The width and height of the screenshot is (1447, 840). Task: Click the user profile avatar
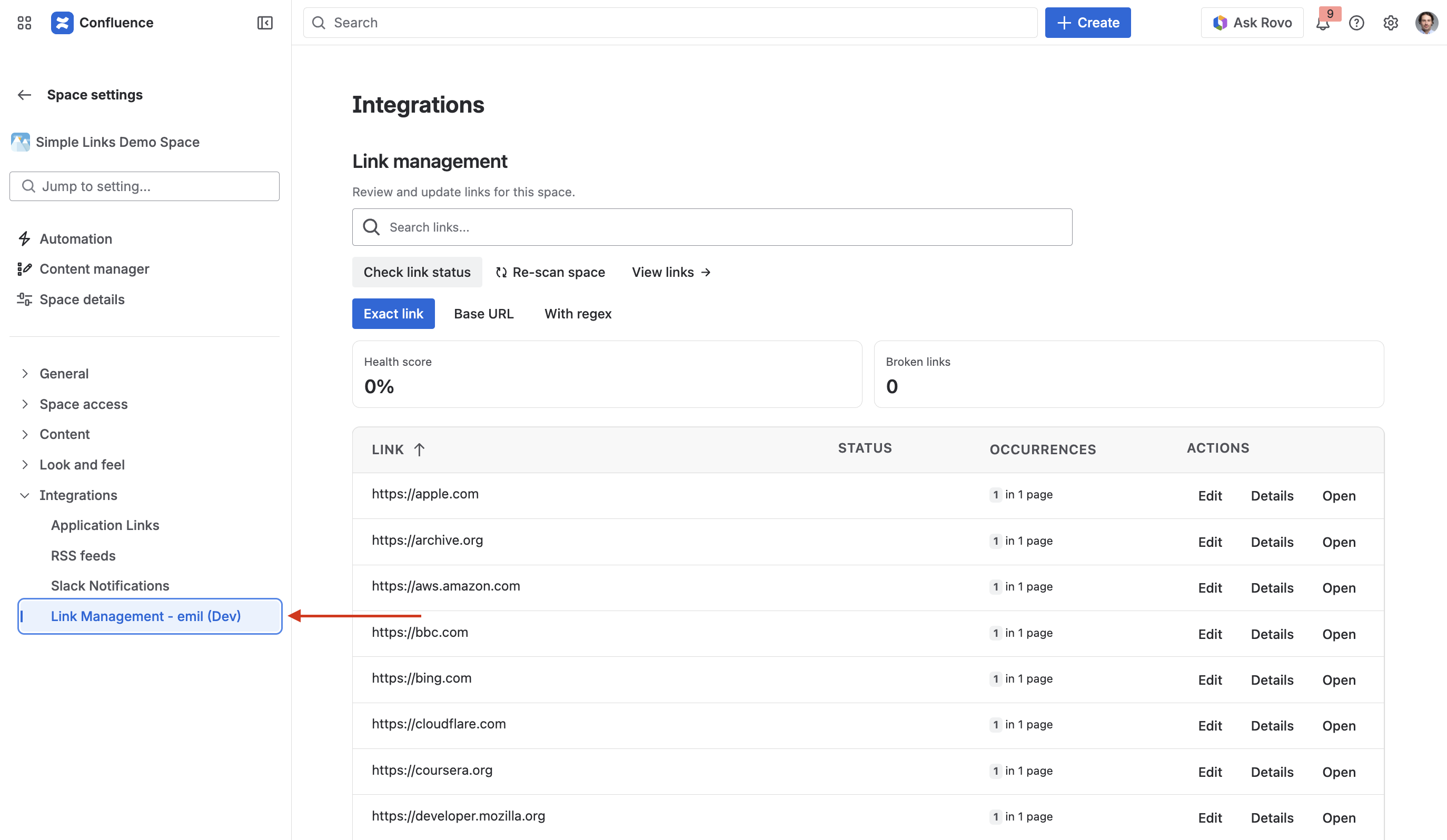(x=1426, y=23)
